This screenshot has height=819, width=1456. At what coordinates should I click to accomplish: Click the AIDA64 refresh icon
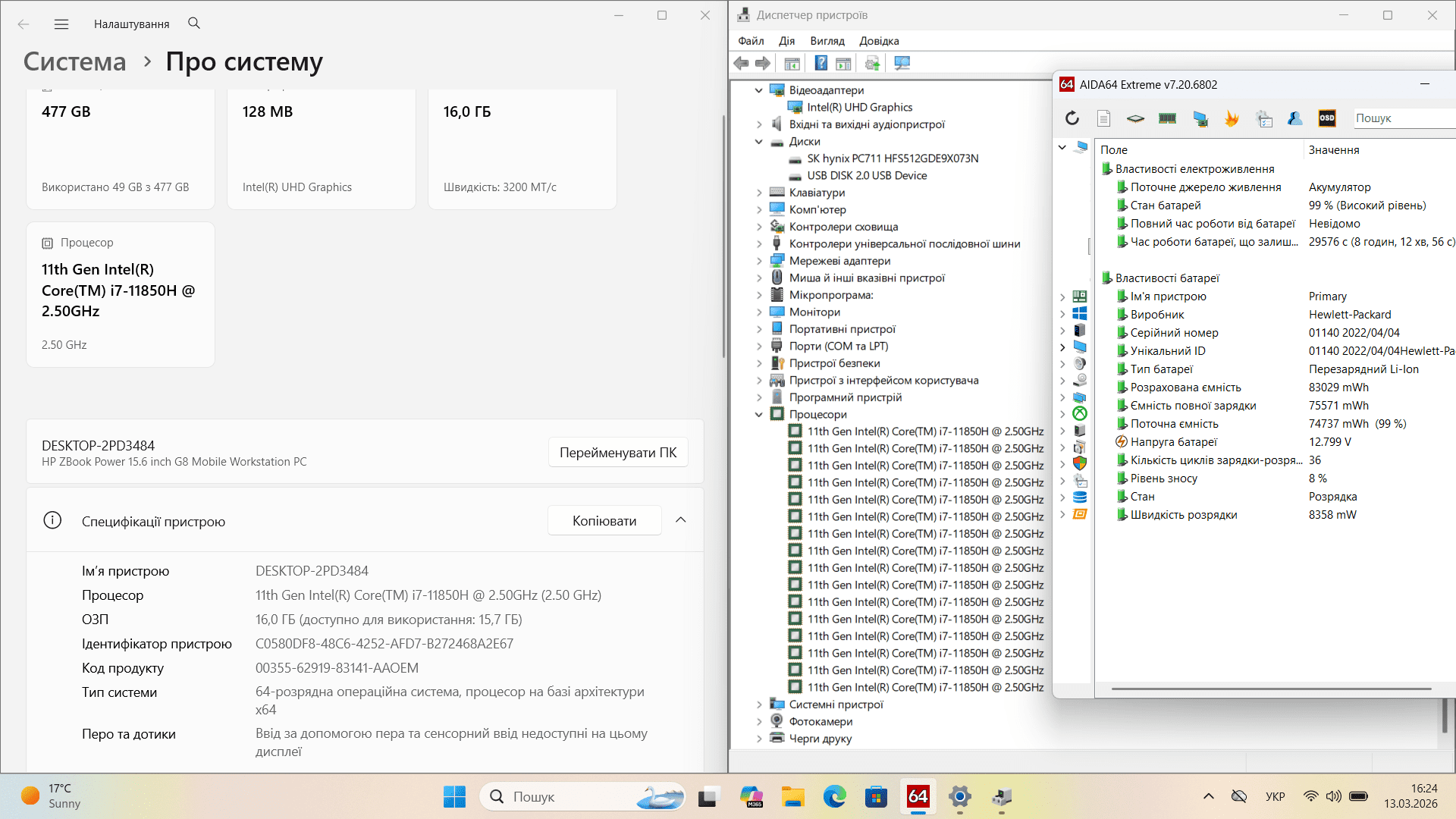pos(1072,118)
